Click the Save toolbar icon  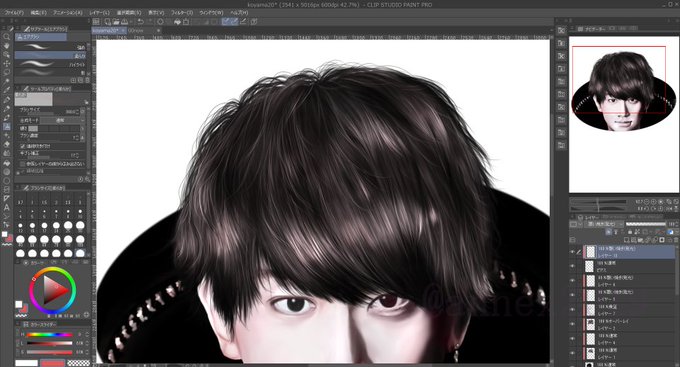pos(124,21)
